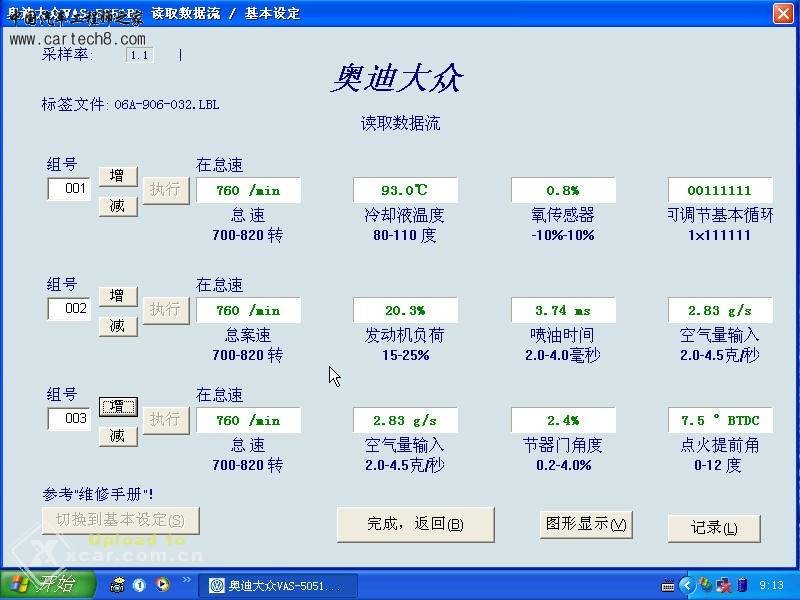
Task: Click the 3.74 ms injection time value
Action: pos(563,310)
